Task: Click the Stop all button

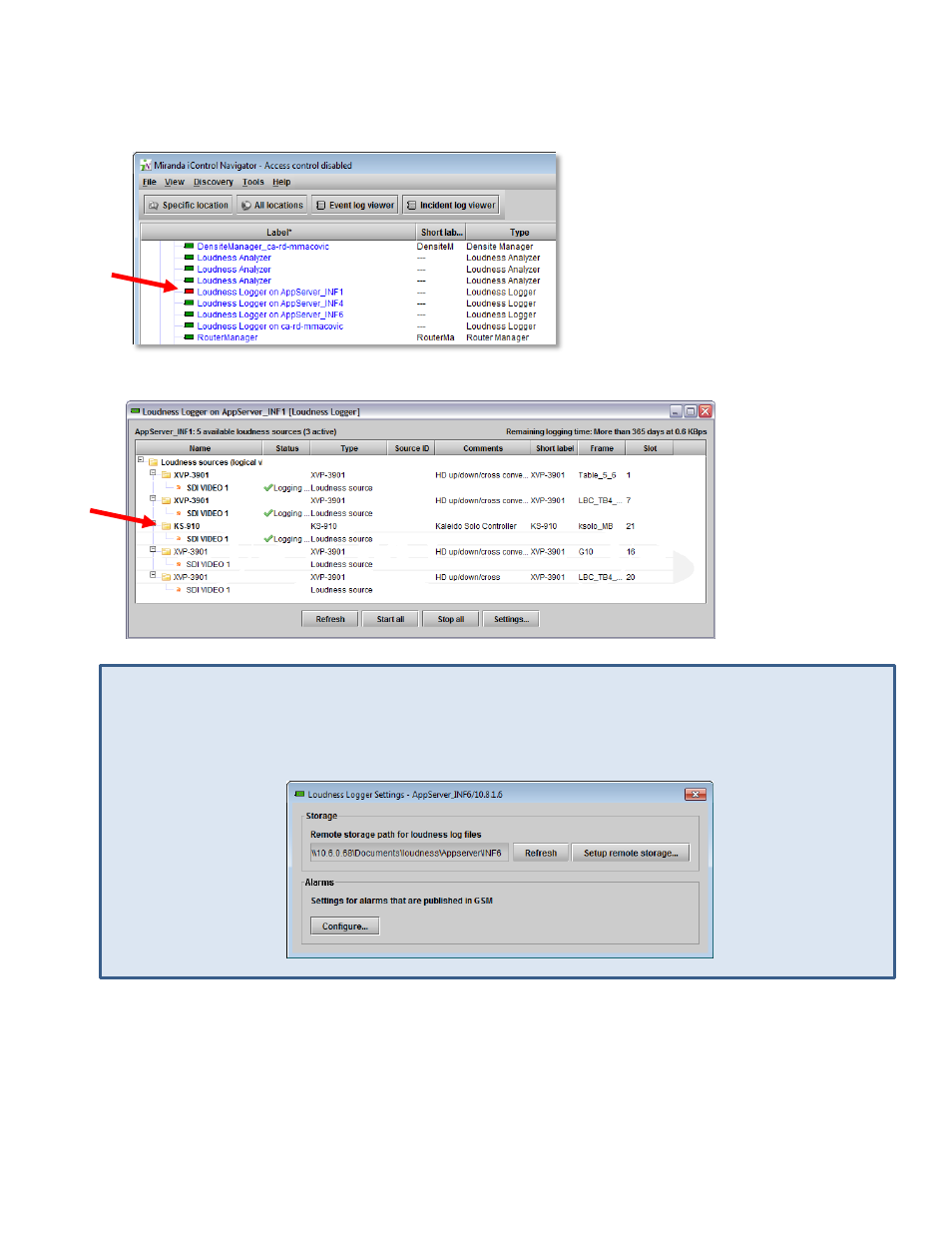Action: click(x=451, y=619)
